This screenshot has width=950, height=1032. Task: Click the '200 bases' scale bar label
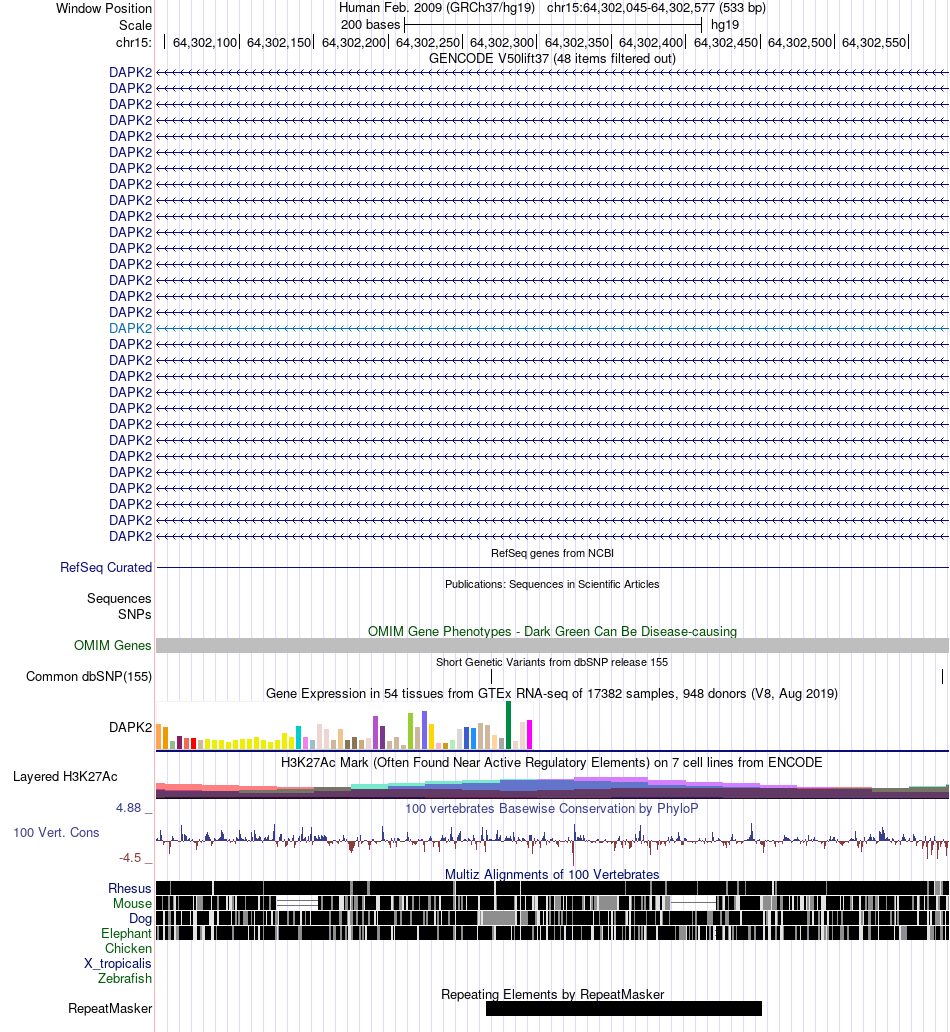point(371,25)
